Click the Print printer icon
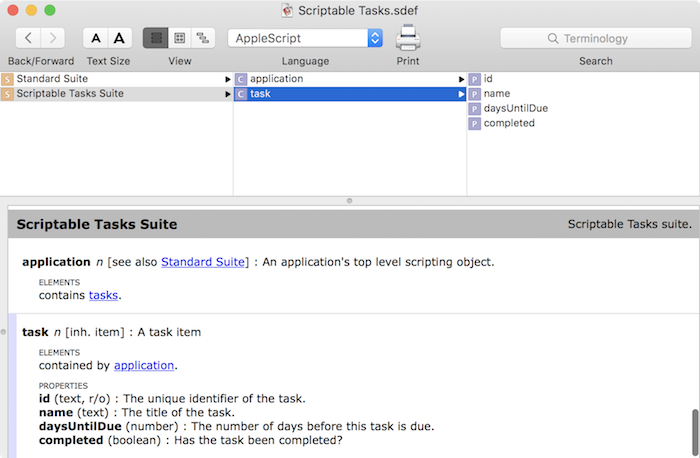 pos(408,38)
